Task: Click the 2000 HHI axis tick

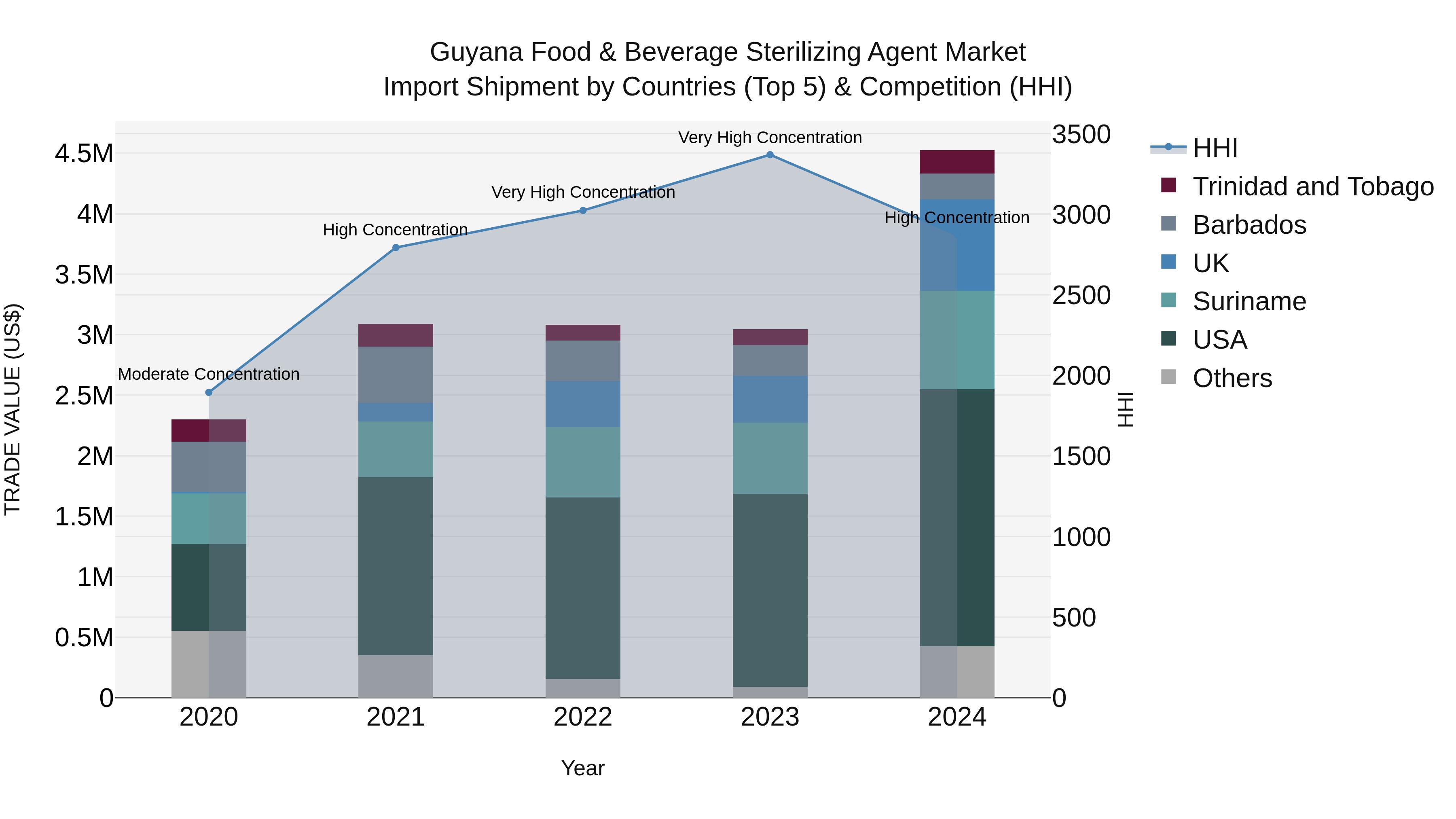Action: 1081,376
